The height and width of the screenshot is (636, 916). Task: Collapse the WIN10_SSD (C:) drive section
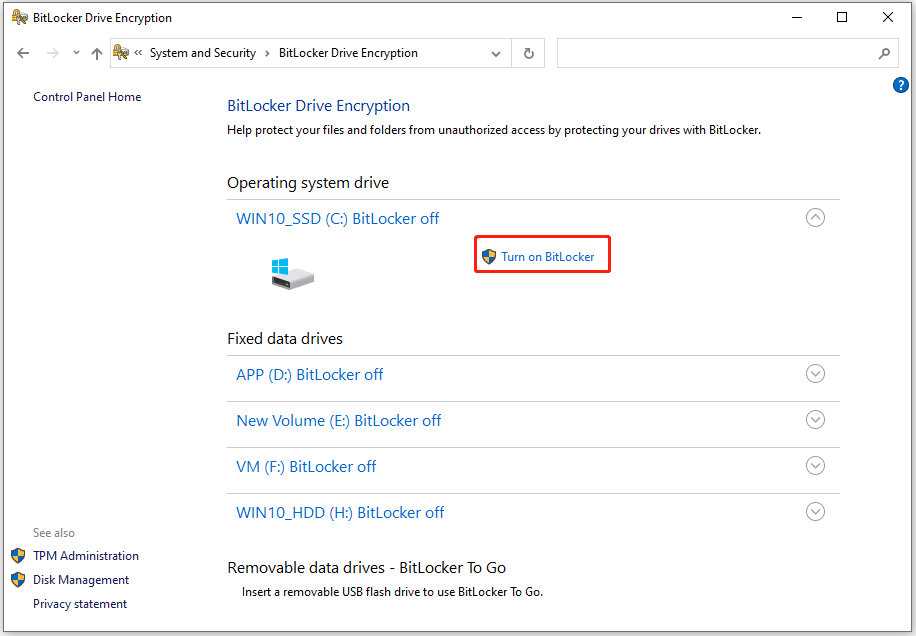(x=816, y=218)
